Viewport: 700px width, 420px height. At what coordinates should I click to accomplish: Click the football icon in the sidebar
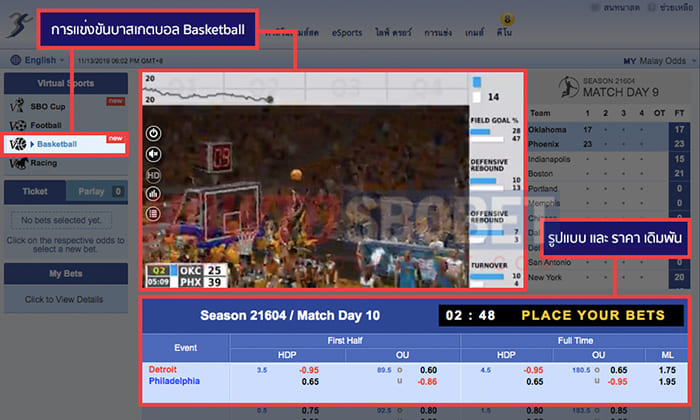point(18,125)
